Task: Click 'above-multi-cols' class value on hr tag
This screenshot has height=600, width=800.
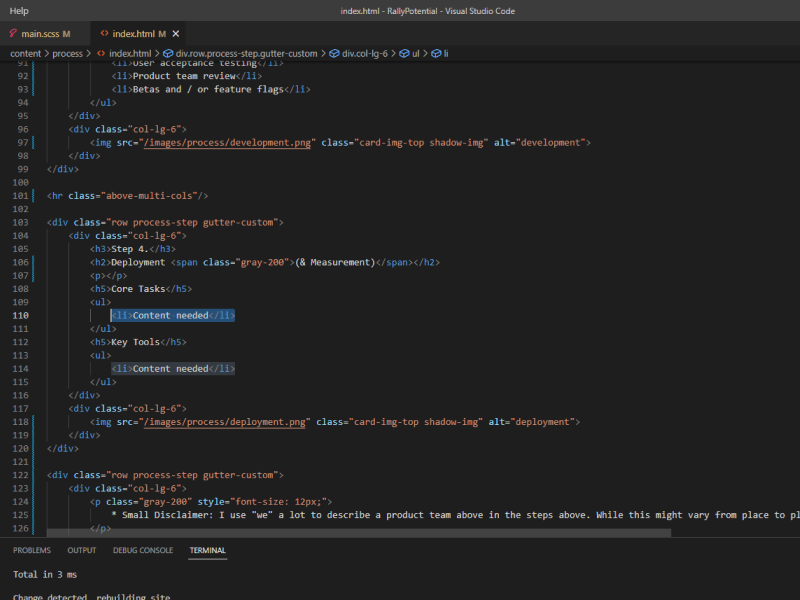Action: [149, 195]
